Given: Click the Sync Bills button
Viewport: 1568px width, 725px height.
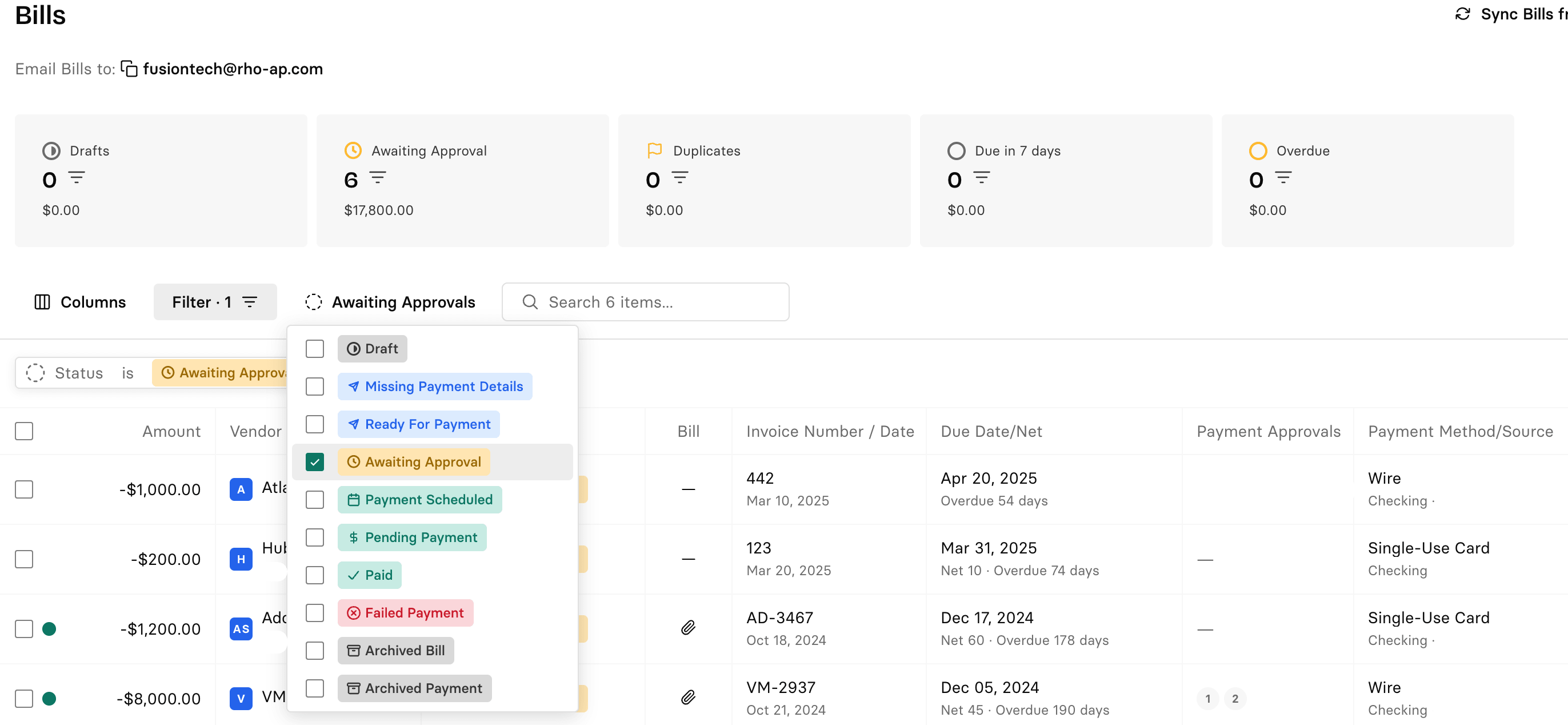Looking at the screenshot, I should 1511,14.
